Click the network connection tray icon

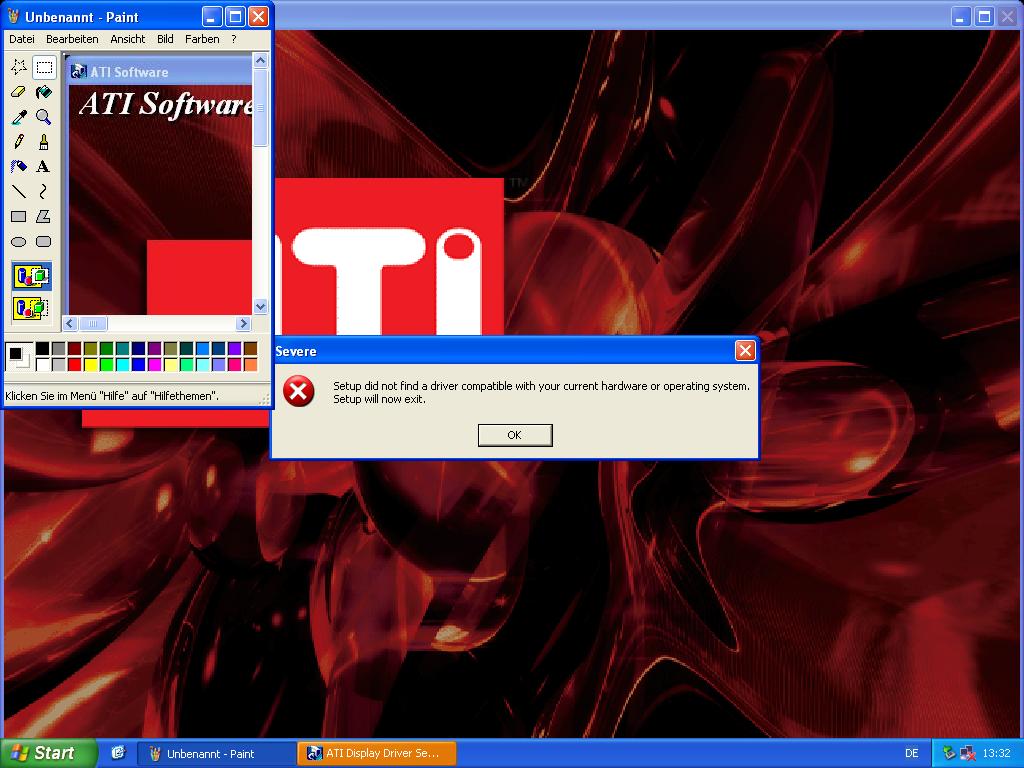(948, 754)
